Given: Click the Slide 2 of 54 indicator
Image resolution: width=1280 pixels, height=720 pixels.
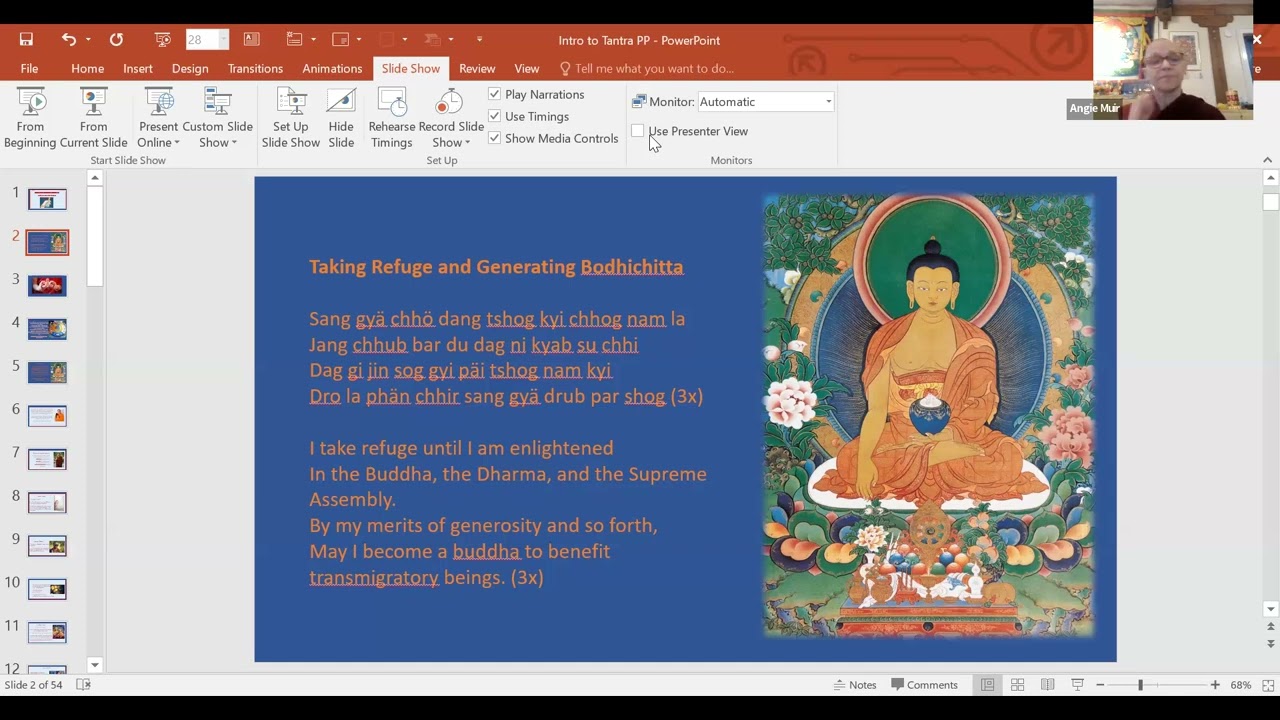Looking at the screenshot, I should pos(33,685).
